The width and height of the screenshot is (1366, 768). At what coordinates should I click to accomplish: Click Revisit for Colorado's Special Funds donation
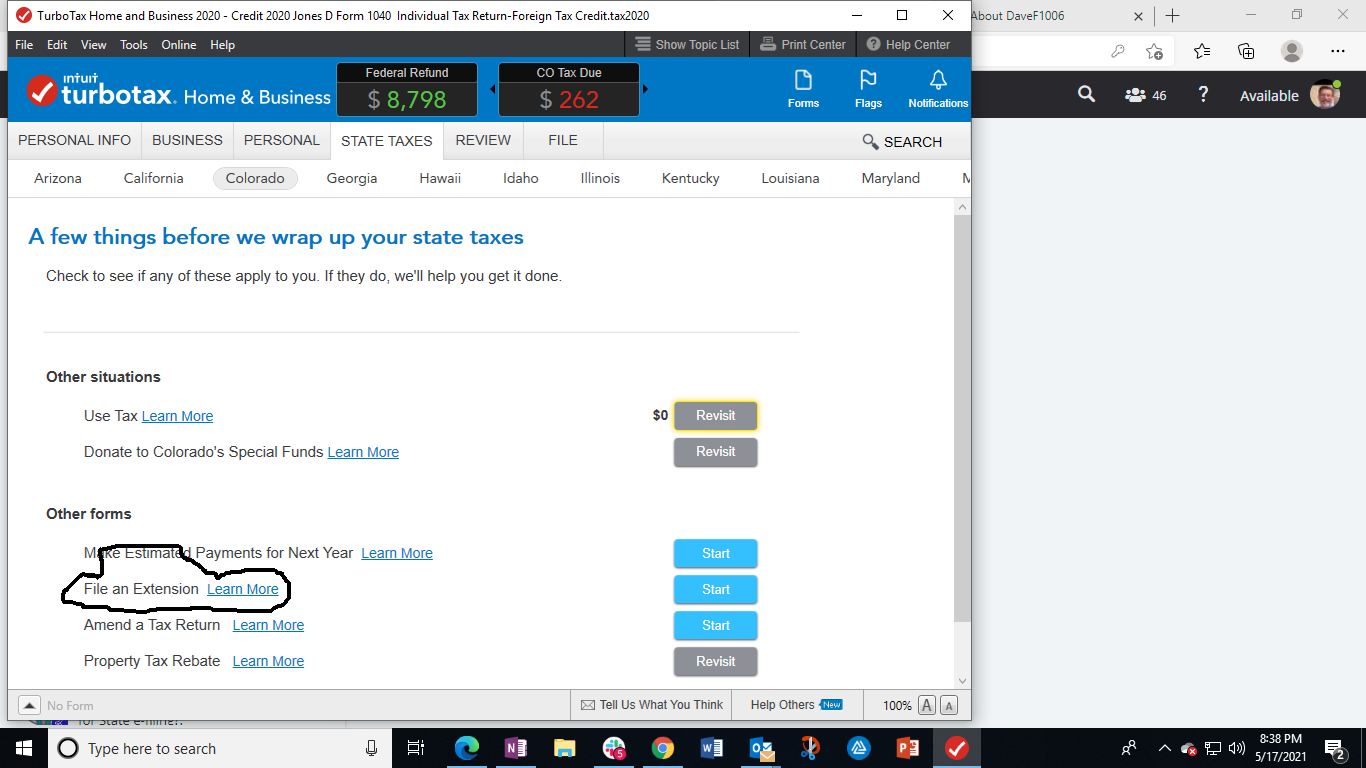pos(716,452)
